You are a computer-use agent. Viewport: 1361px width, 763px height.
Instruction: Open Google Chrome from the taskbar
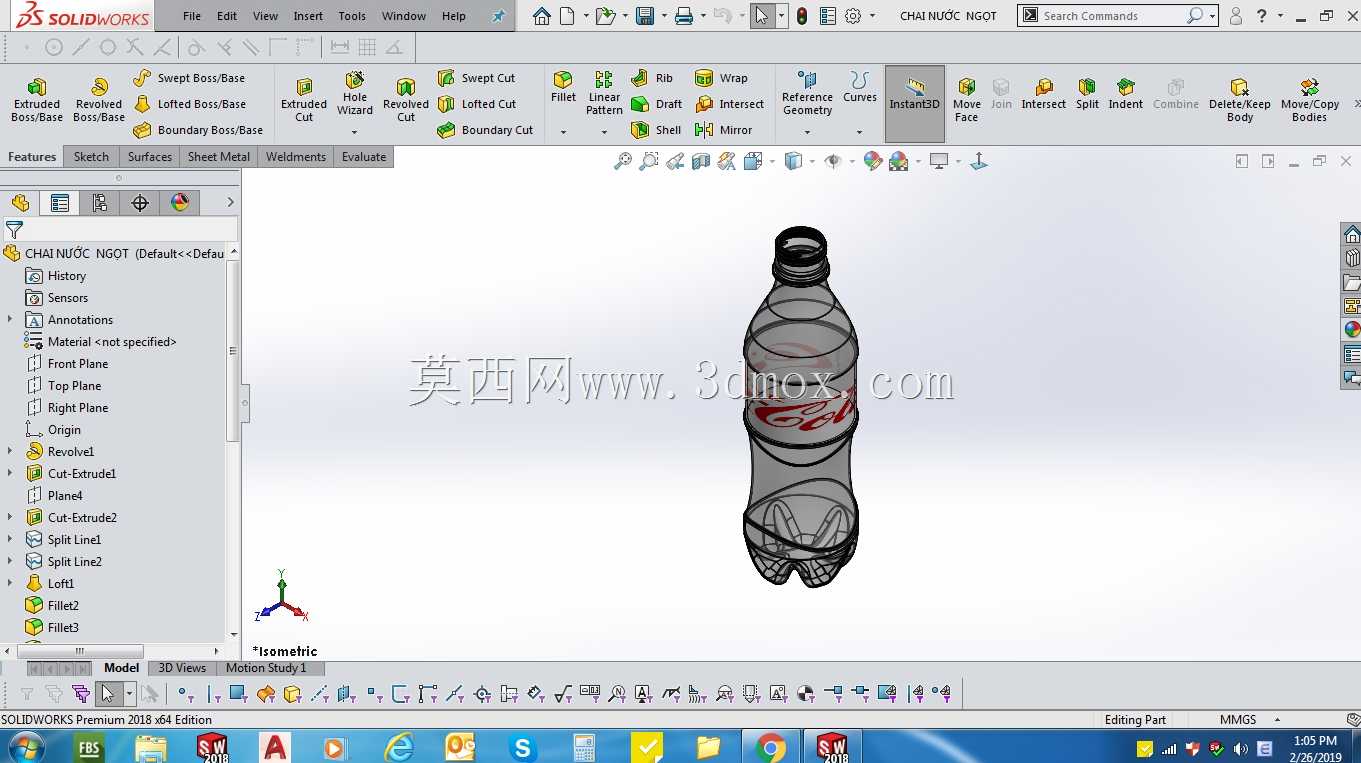pos(770,747)
